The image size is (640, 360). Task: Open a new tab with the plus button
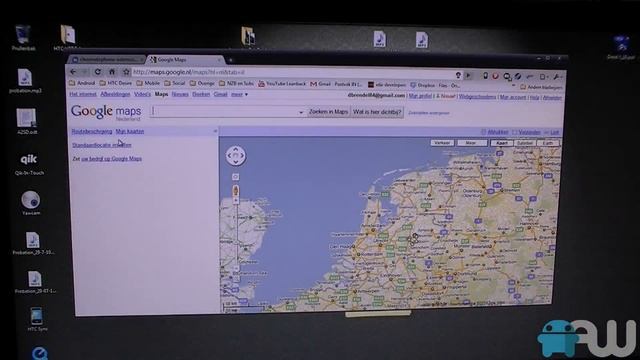[231, 60]
